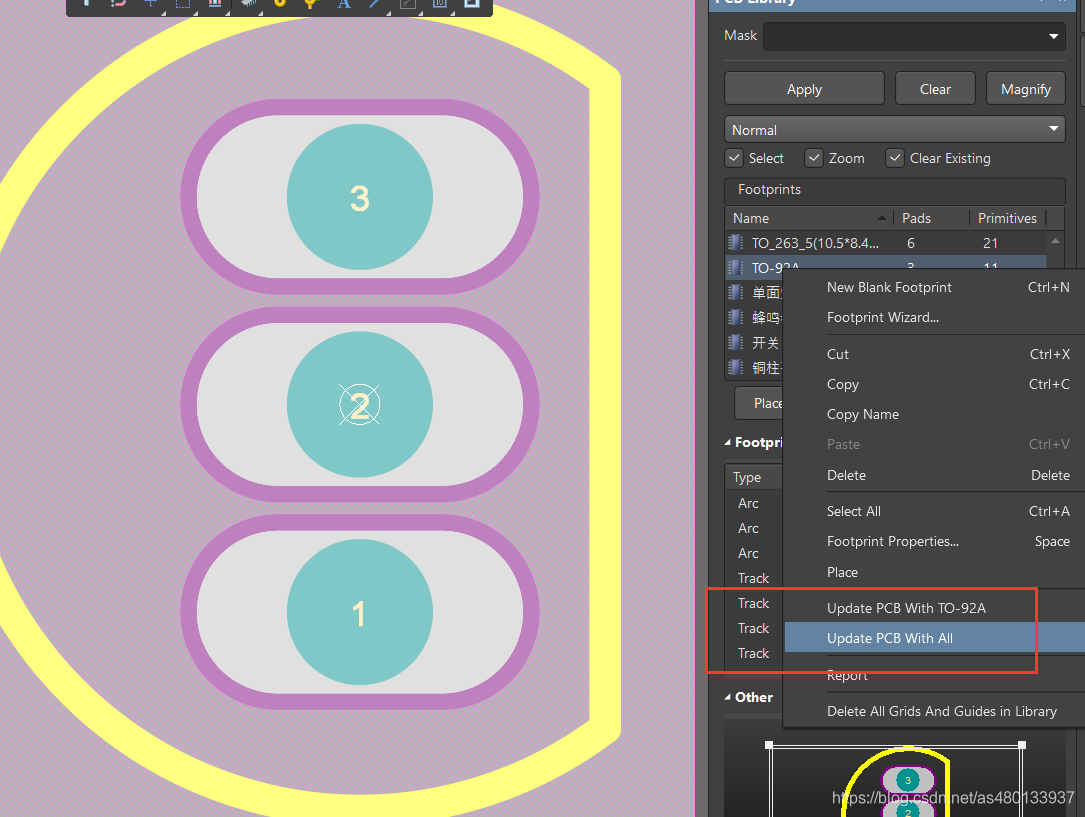This screenshot has width=1085, height=817.
Task: Click the TO_263_5 footprint icon
Action: pyautogui.click(x=736, y=243)
